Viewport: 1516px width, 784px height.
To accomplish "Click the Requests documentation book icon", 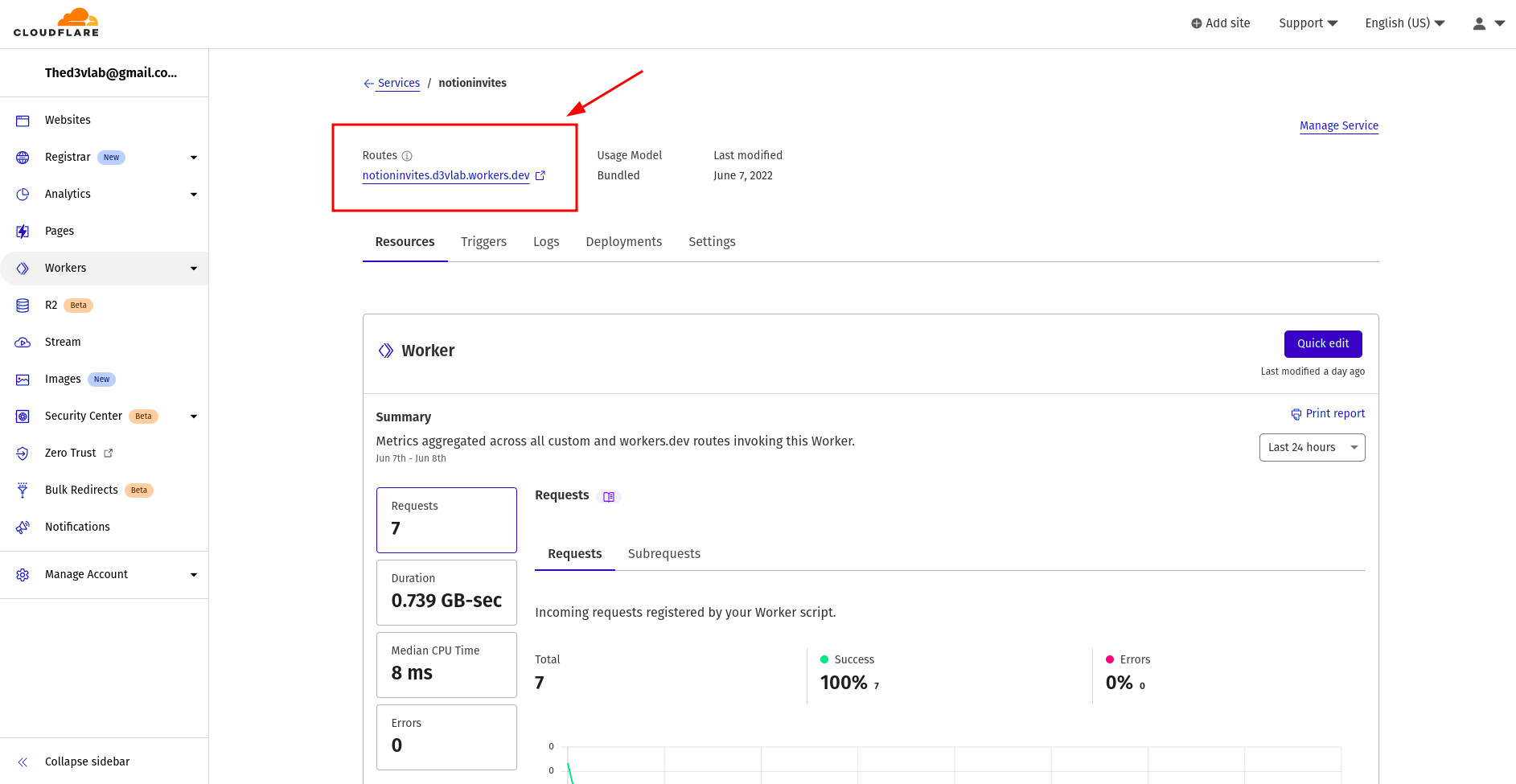I will point(609,497).
